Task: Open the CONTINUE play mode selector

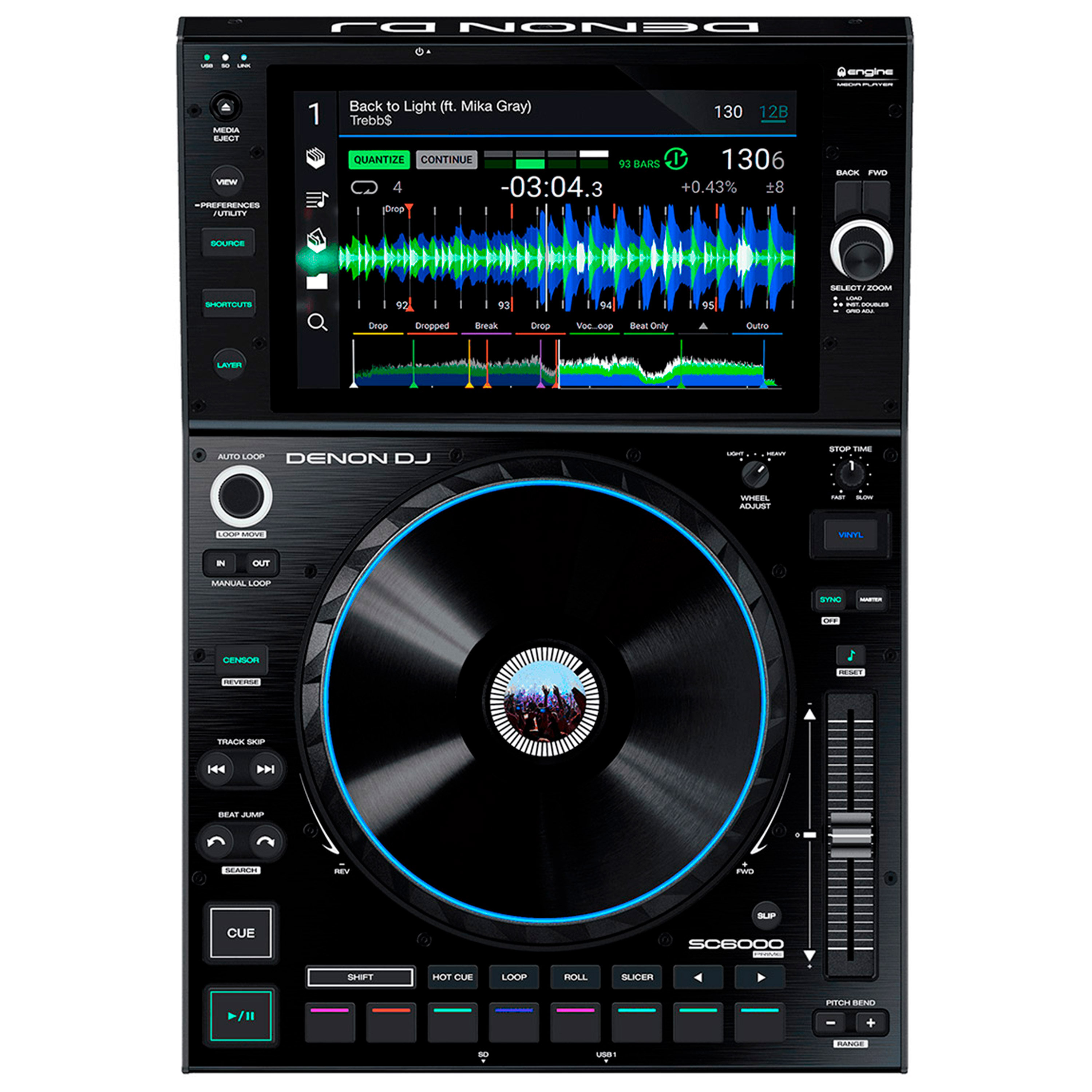Action: [x=447, y=160]
